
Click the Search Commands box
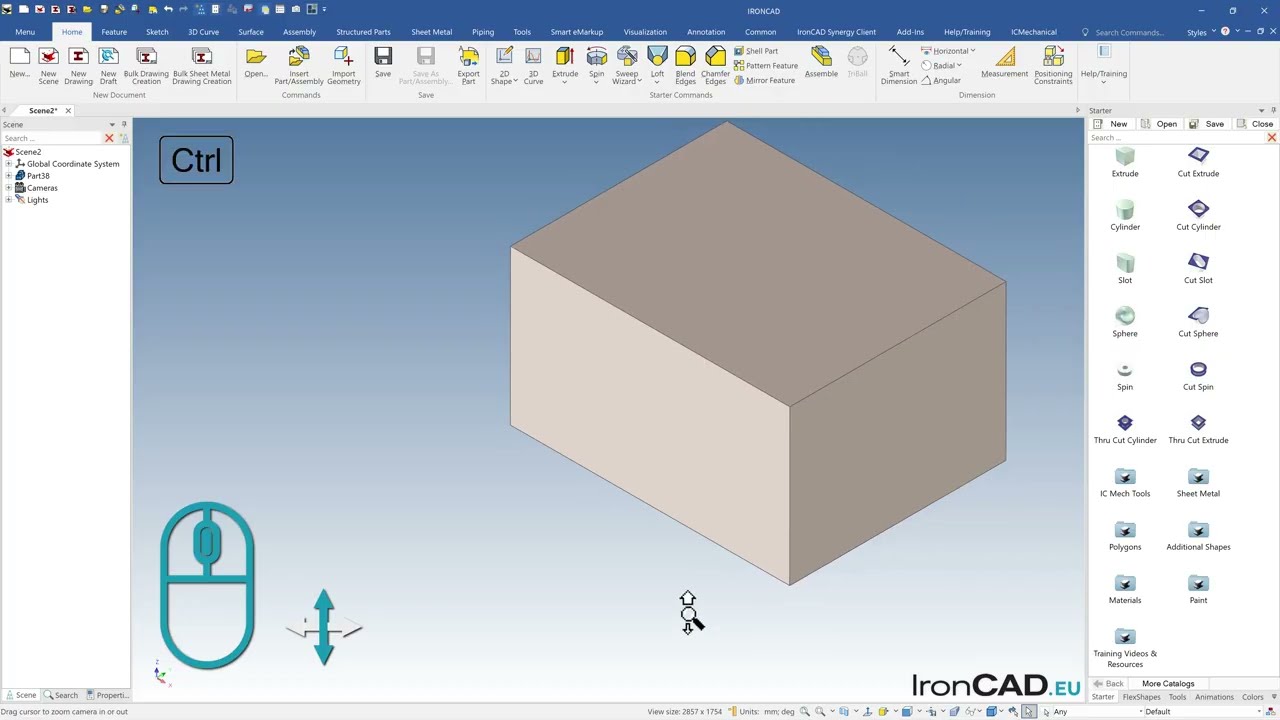1128,32
